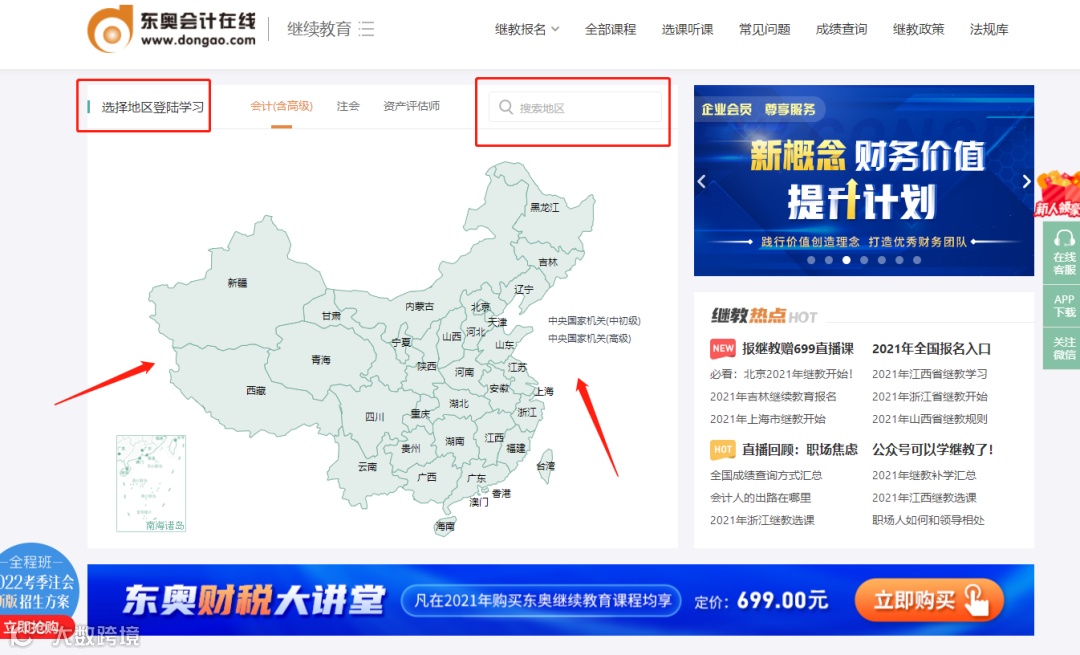
Task: Focus the 搜索地区 search field
Action: point(575,107)
